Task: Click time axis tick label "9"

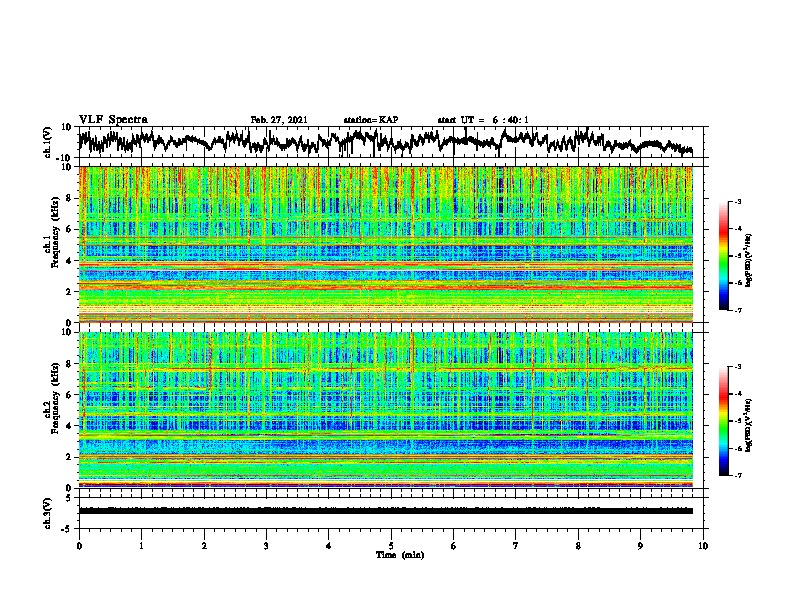Action: click(x=640, y=546)
